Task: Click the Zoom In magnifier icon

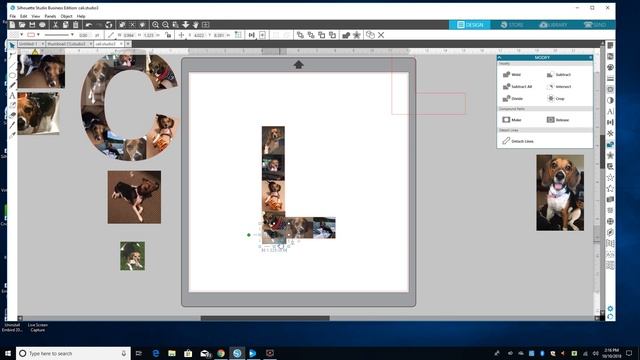Action: [x=156, y=25]
